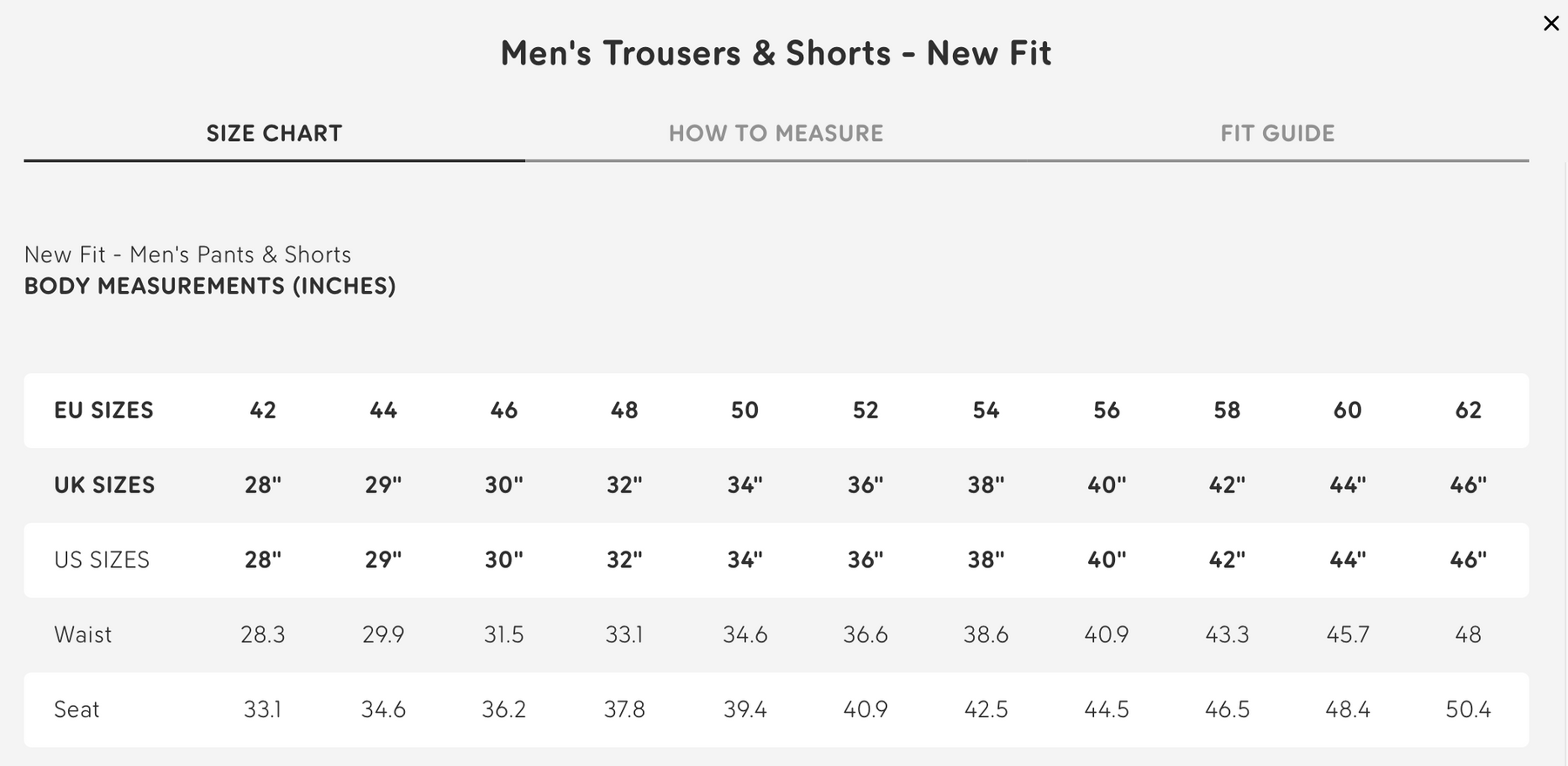Select the US Sizes row label
This screenshot has height=766, width=1568.
pos(102,560)
